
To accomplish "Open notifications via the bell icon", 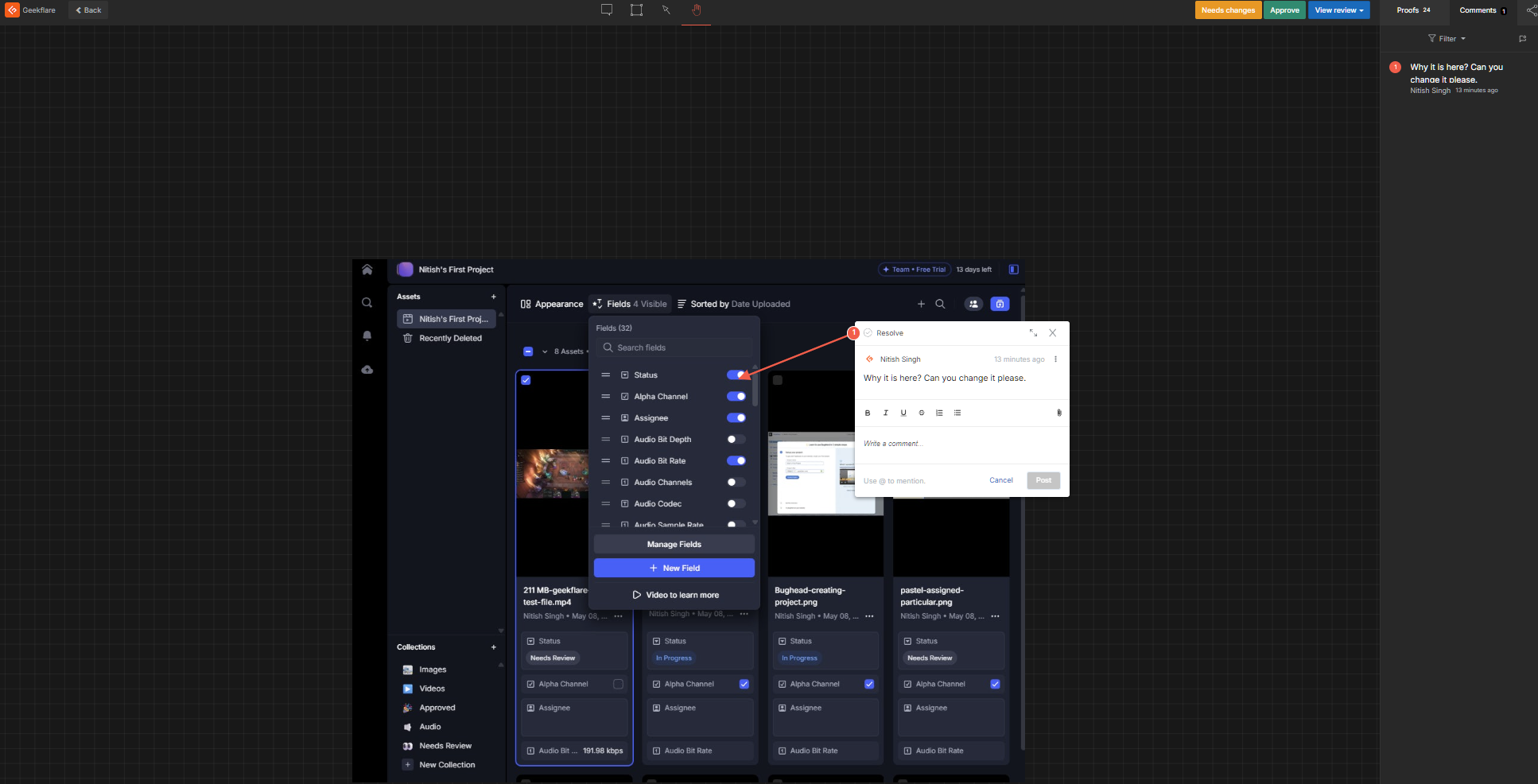I will 367,336.
